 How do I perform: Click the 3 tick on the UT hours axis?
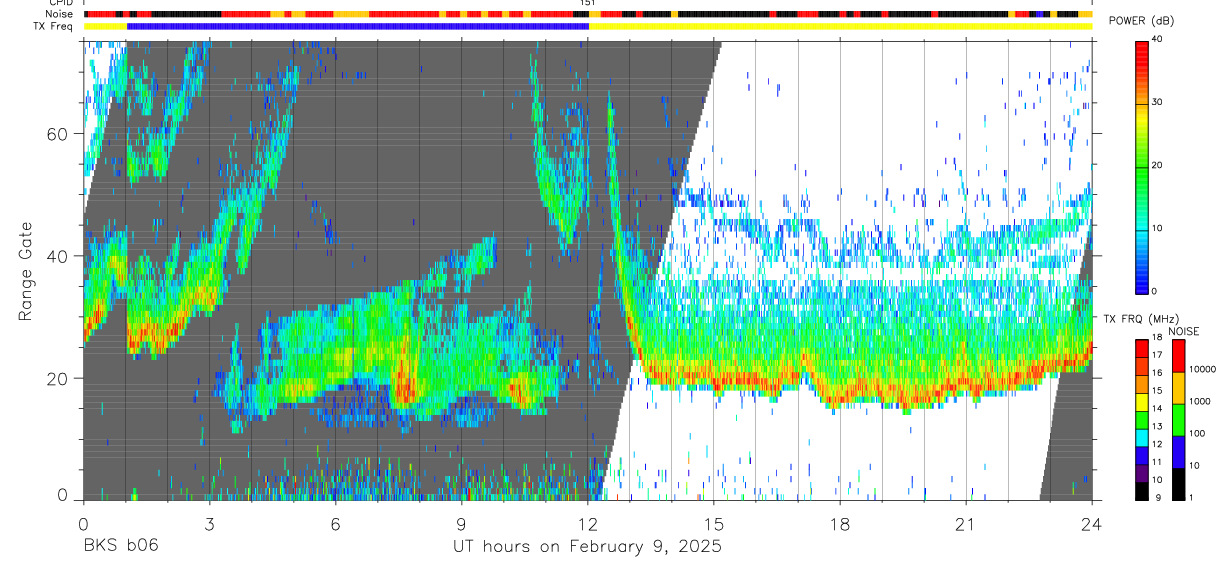(209, 524)
